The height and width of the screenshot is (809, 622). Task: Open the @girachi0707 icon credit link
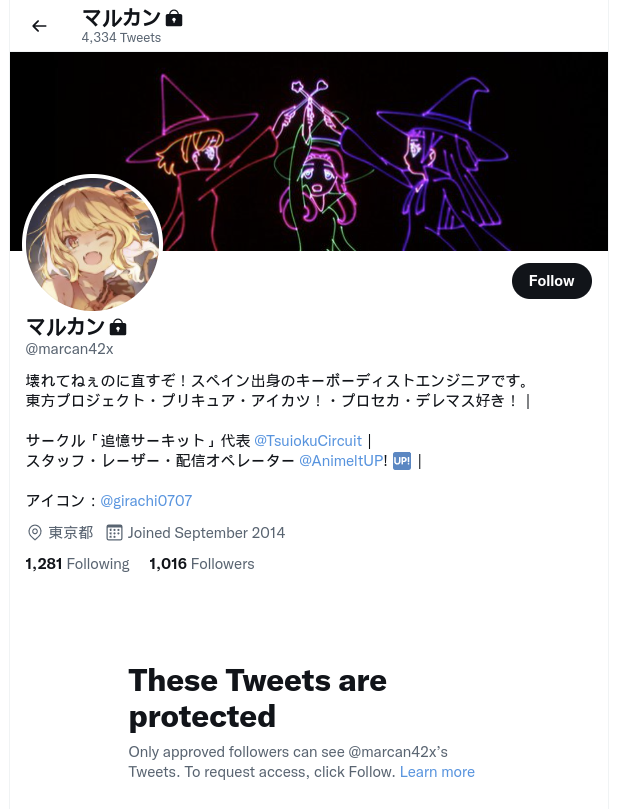(146, 500)
